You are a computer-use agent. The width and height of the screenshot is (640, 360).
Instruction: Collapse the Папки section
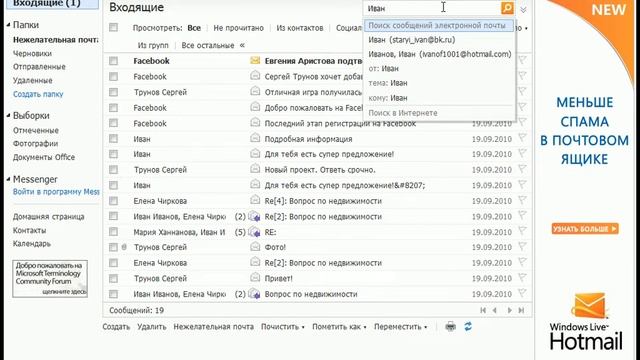click(8, 25)
